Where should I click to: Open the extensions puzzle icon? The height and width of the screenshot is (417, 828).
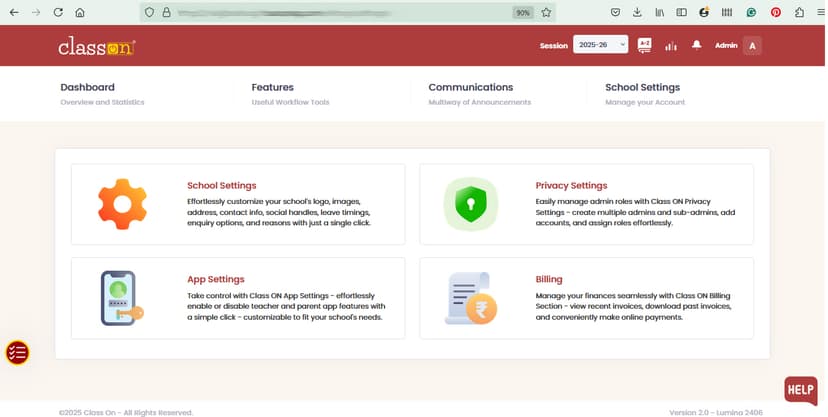point(799,12)
